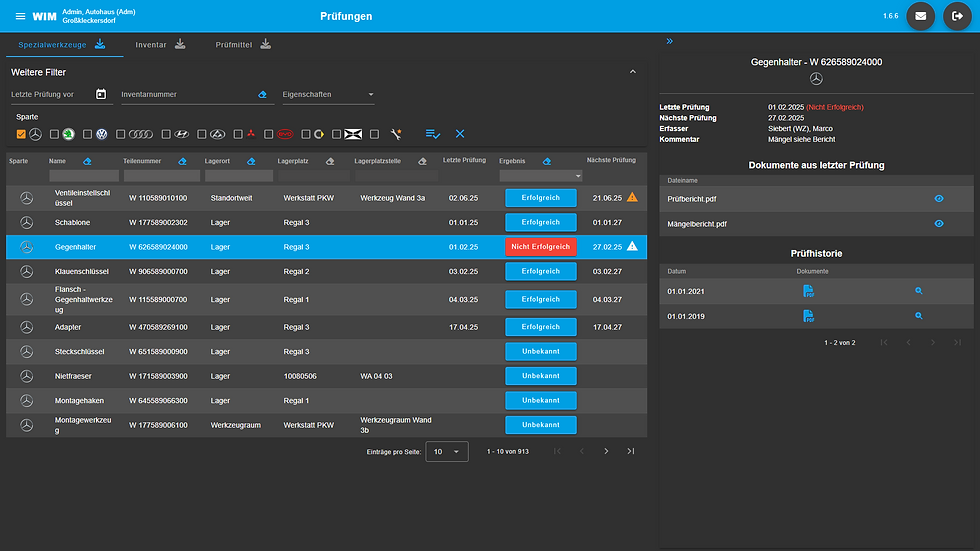Go to the next page of results
980x551 pixels.
click(x=606, y=452)
